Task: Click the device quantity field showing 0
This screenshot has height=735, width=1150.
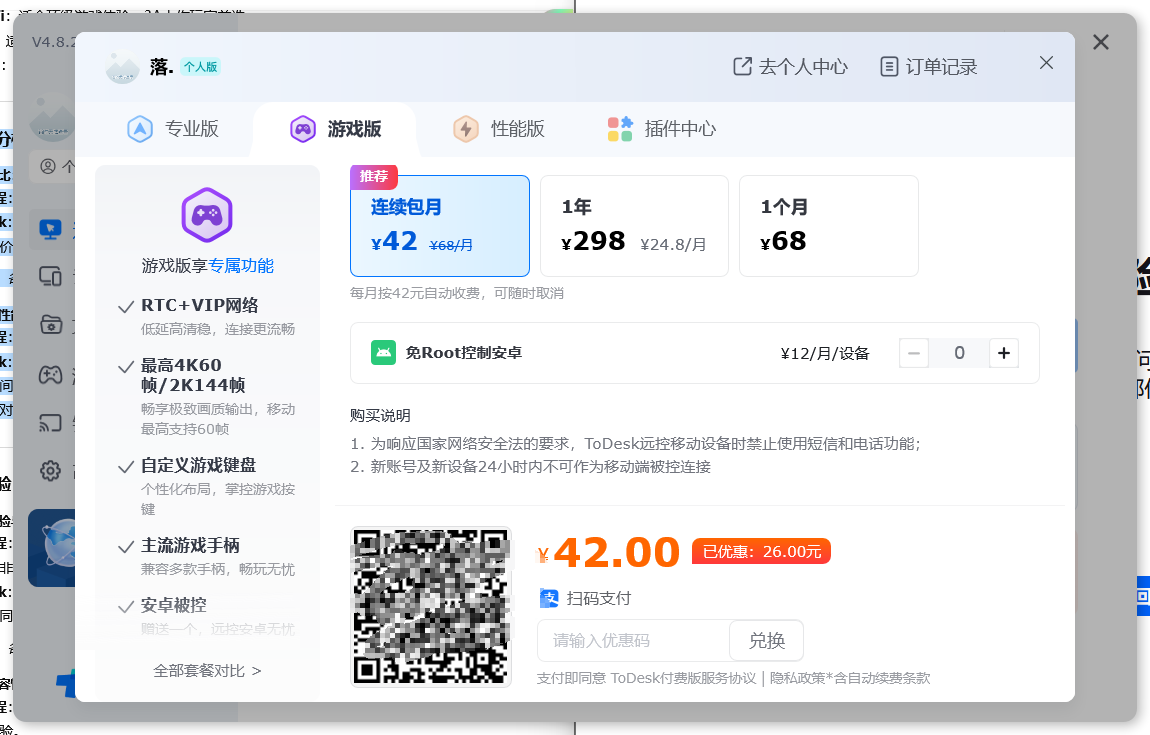Action: click(x=959, y=353)
